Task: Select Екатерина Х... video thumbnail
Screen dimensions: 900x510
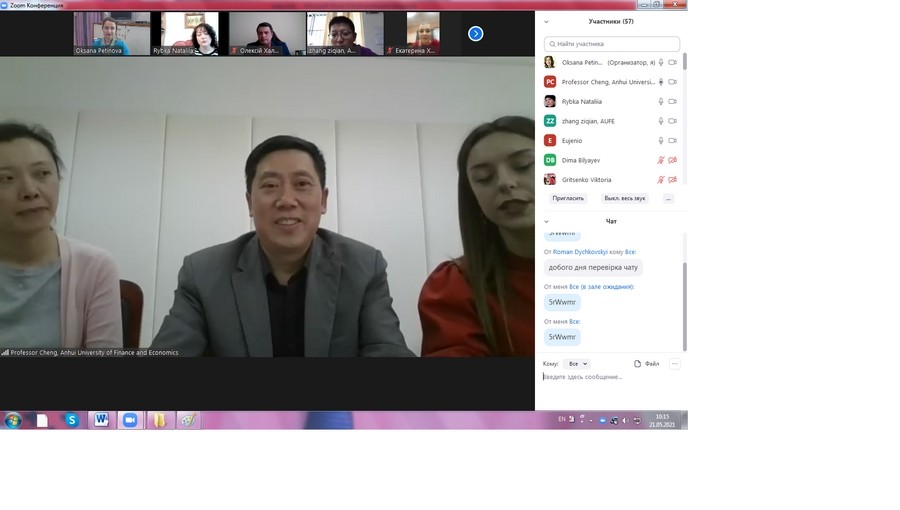Action: point(422,34)
